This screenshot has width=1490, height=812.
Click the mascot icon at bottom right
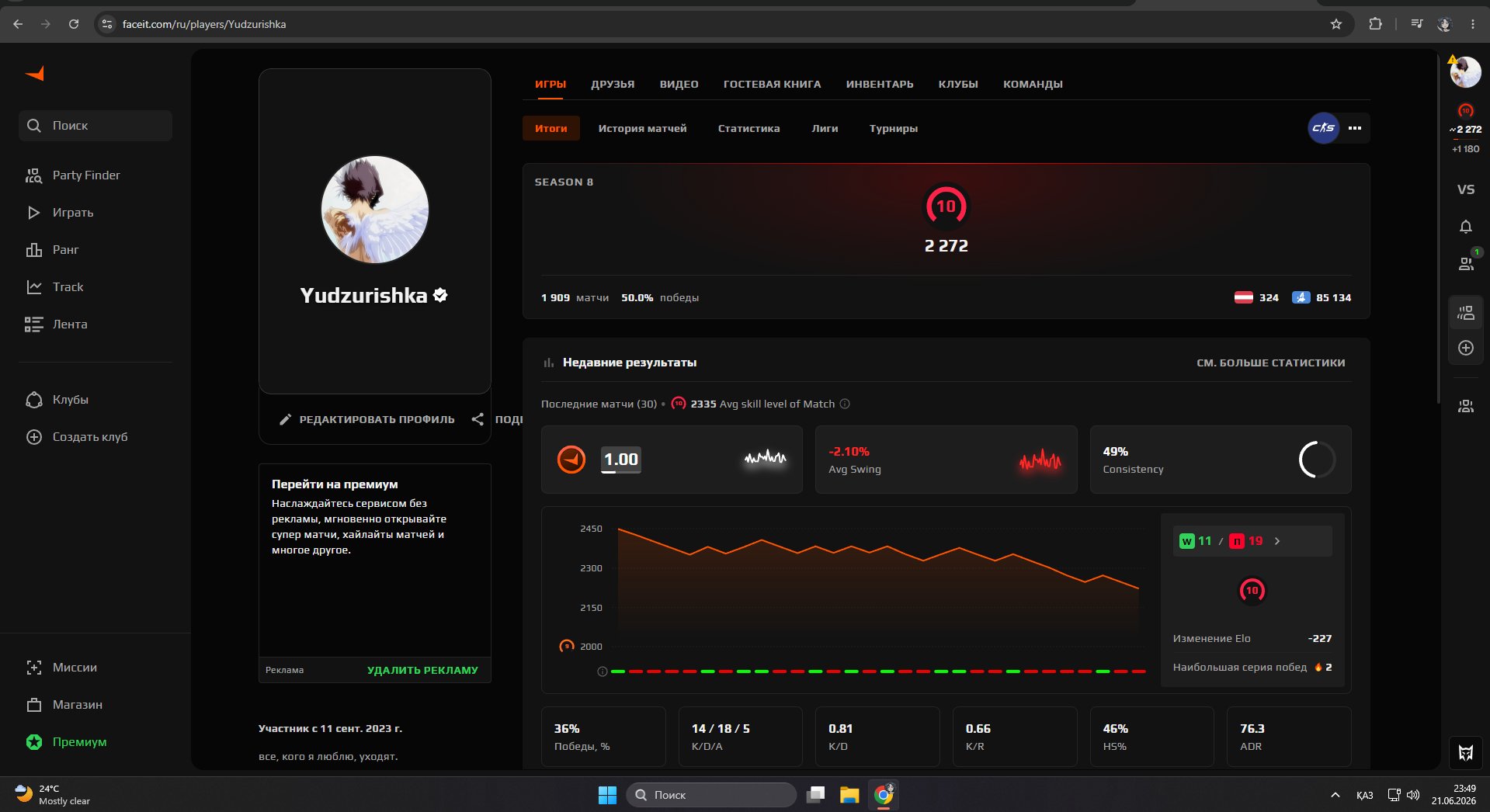click(x=1465, y=752)
